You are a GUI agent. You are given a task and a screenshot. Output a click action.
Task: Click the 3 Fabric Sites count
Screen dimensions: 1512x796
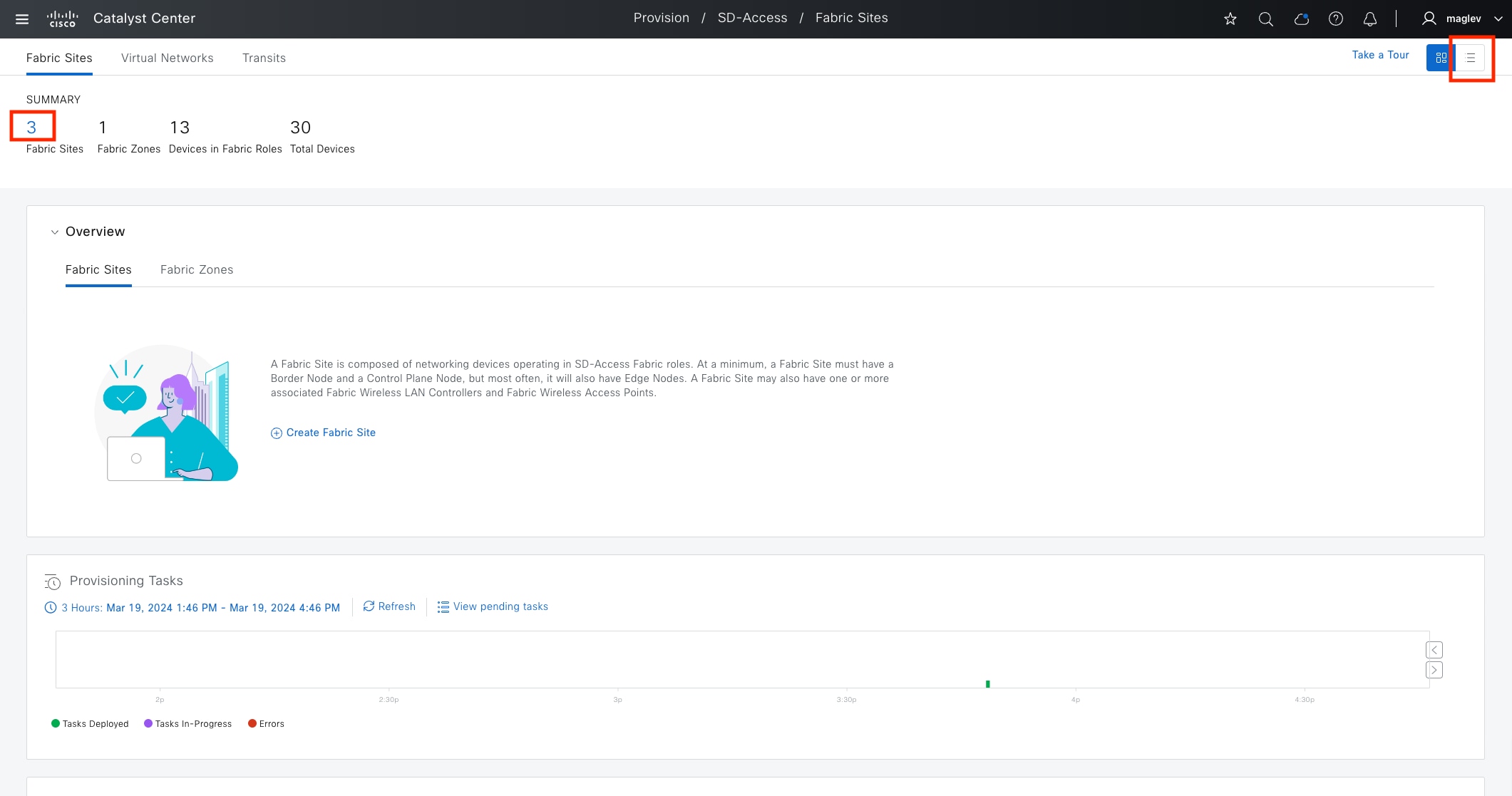click(31, 128)
